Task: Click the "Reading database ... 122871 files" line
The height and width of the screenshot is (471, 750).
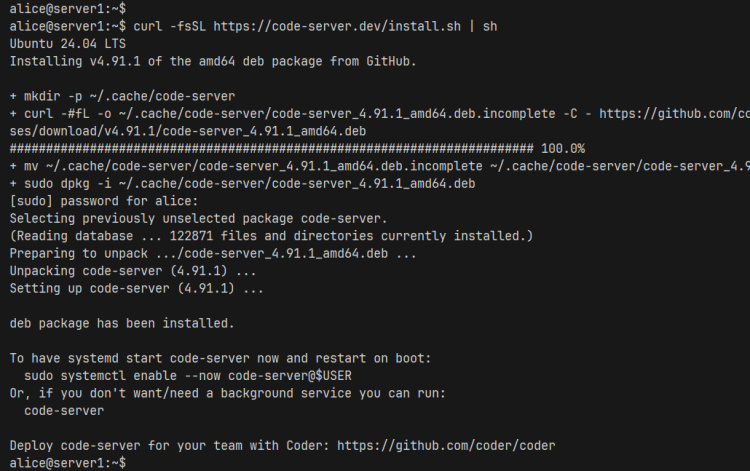Action: tap(271, 236)
